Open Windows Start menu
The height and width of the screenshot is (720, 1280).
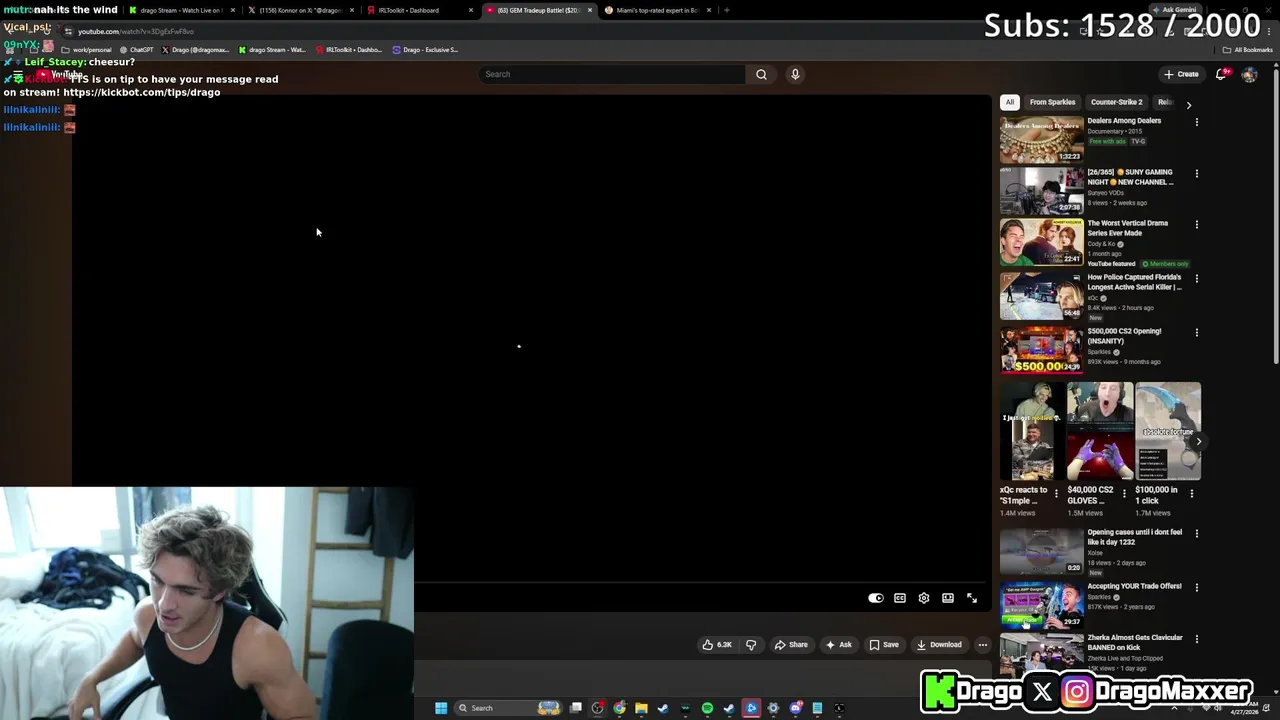[441, 708]
